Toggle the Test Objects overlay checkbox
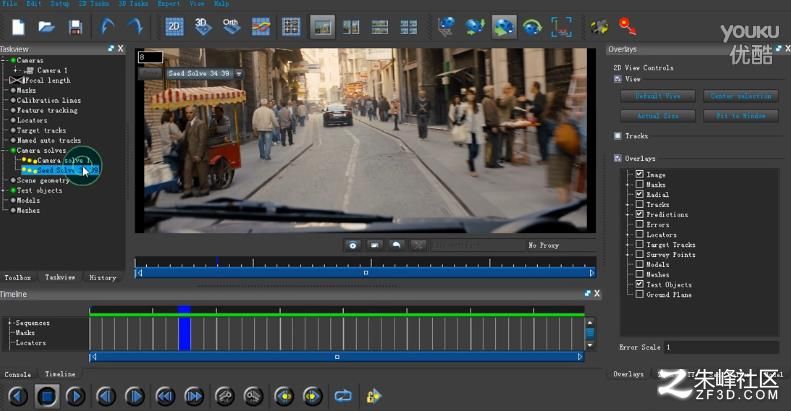Viewport: 791px width, 411px height. tap(640, 284)
